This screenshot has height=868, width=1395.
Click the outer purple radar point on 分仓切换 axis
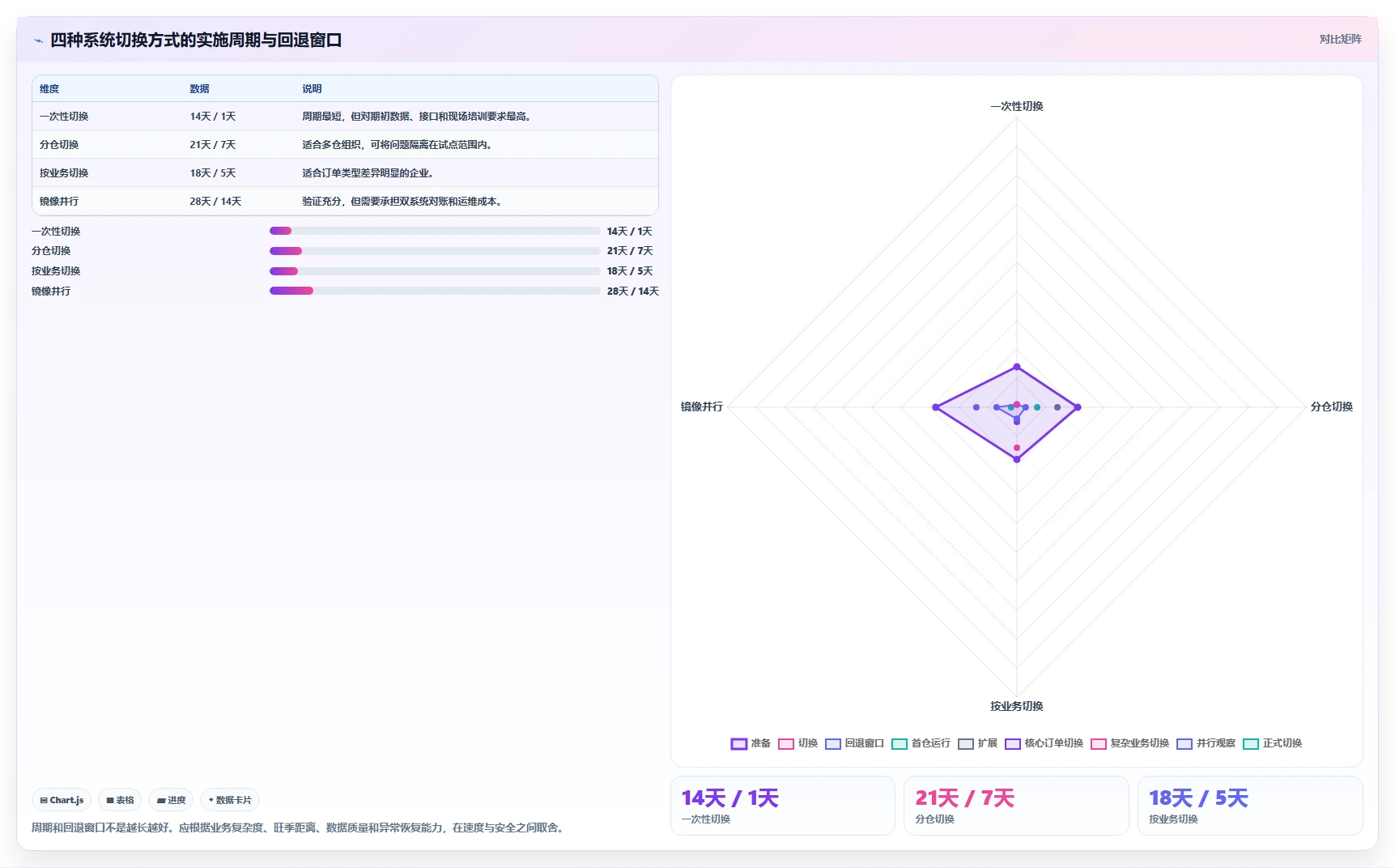point(1078,407)
